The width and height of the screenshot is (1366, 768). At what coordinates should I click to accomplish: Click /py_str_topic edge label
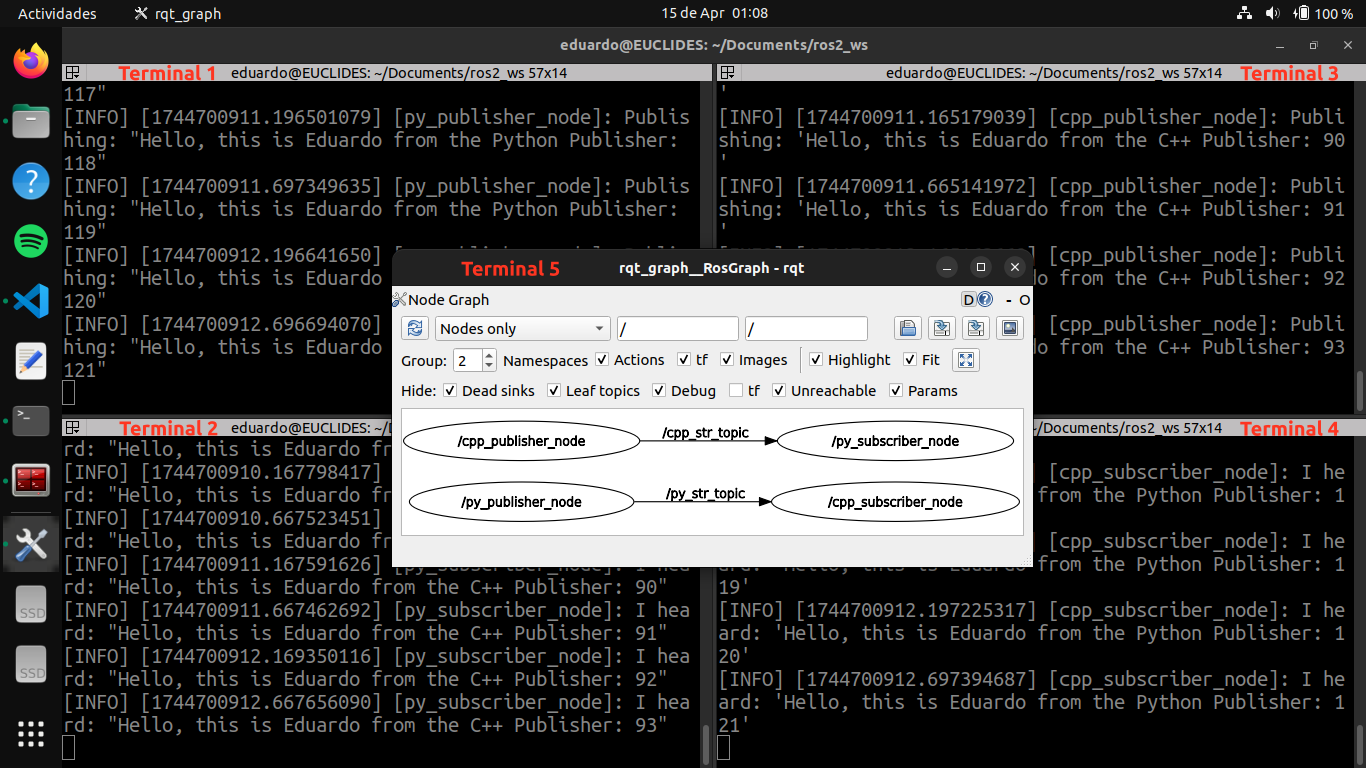(705, 494)
